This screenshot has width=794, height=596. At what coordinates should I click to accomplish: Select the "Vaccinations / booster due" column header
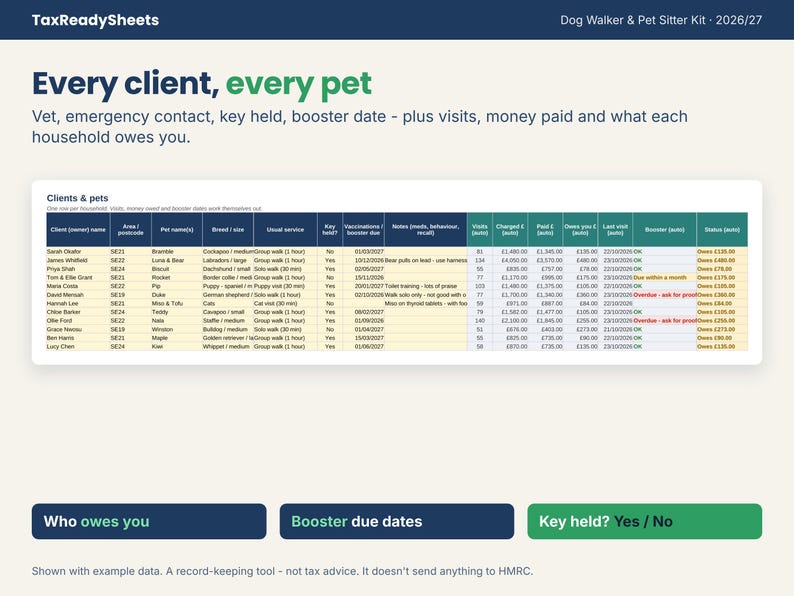(364, 229)
